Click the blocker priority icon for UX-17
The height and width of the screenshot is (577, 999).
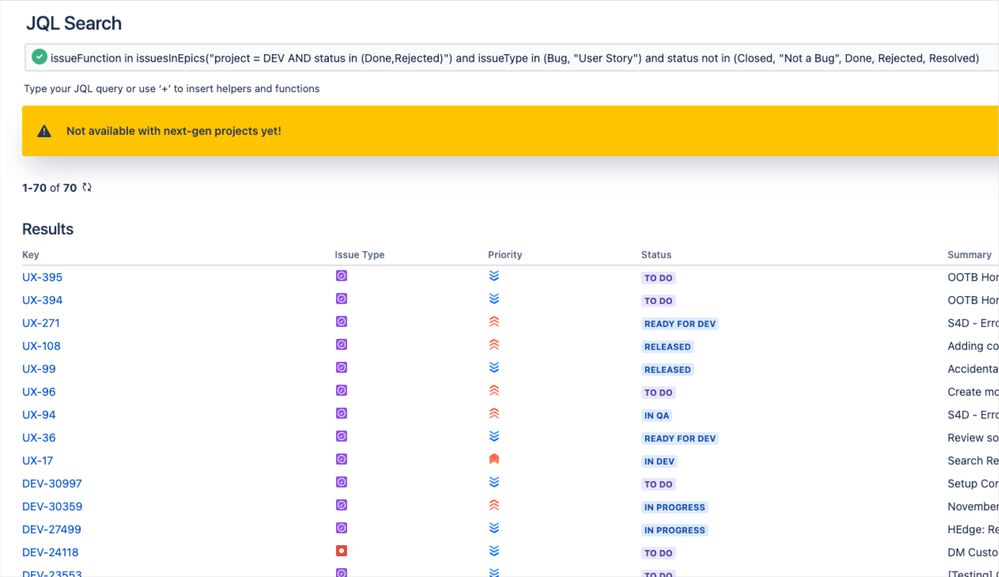pos(494,459)
